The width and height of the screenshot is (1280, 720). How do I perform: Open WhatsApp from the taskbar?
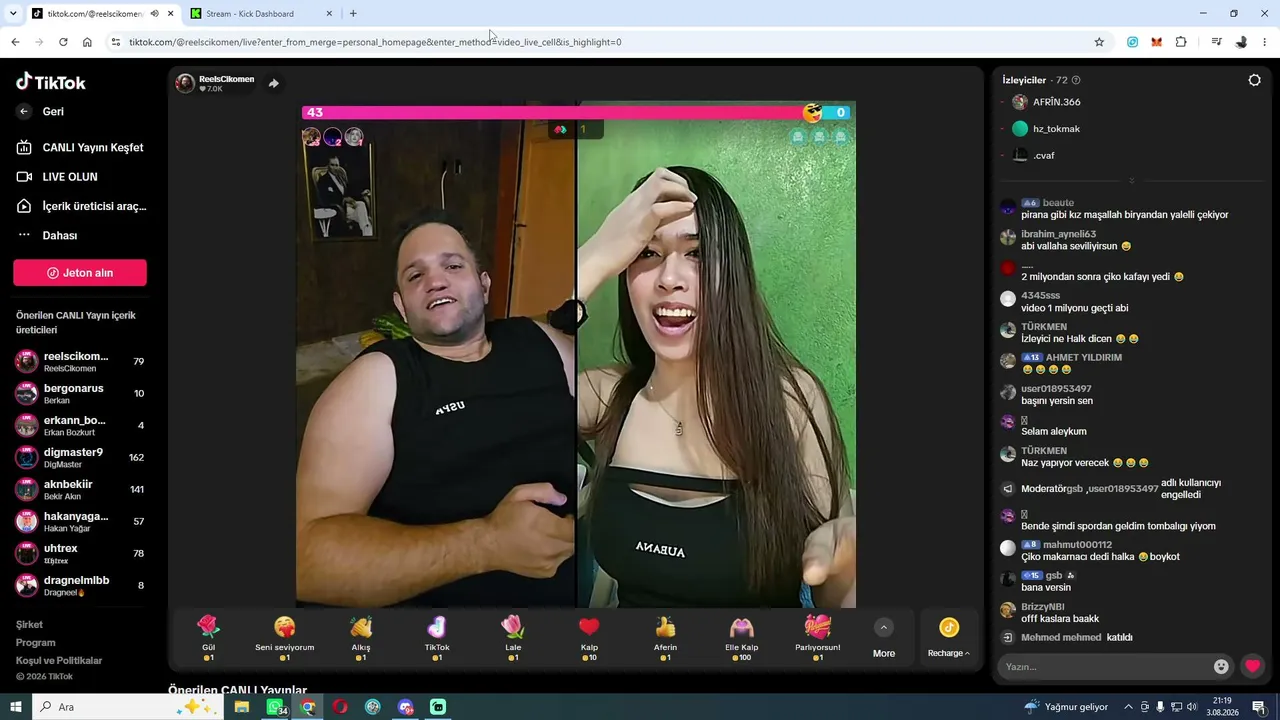tap(275, 707)
